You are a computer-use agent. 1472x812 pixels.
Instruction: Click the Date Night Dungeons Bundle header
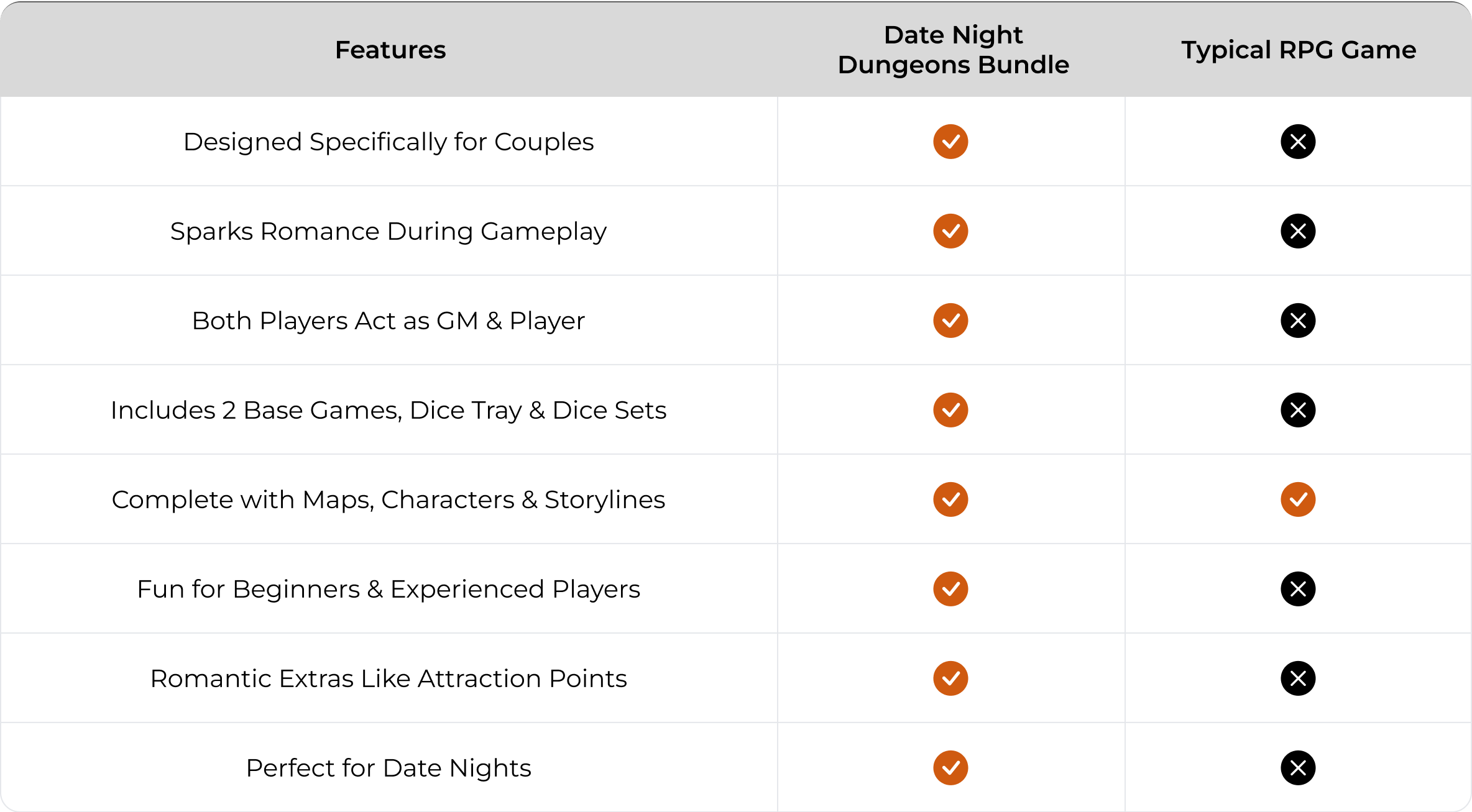click(953, 50)
